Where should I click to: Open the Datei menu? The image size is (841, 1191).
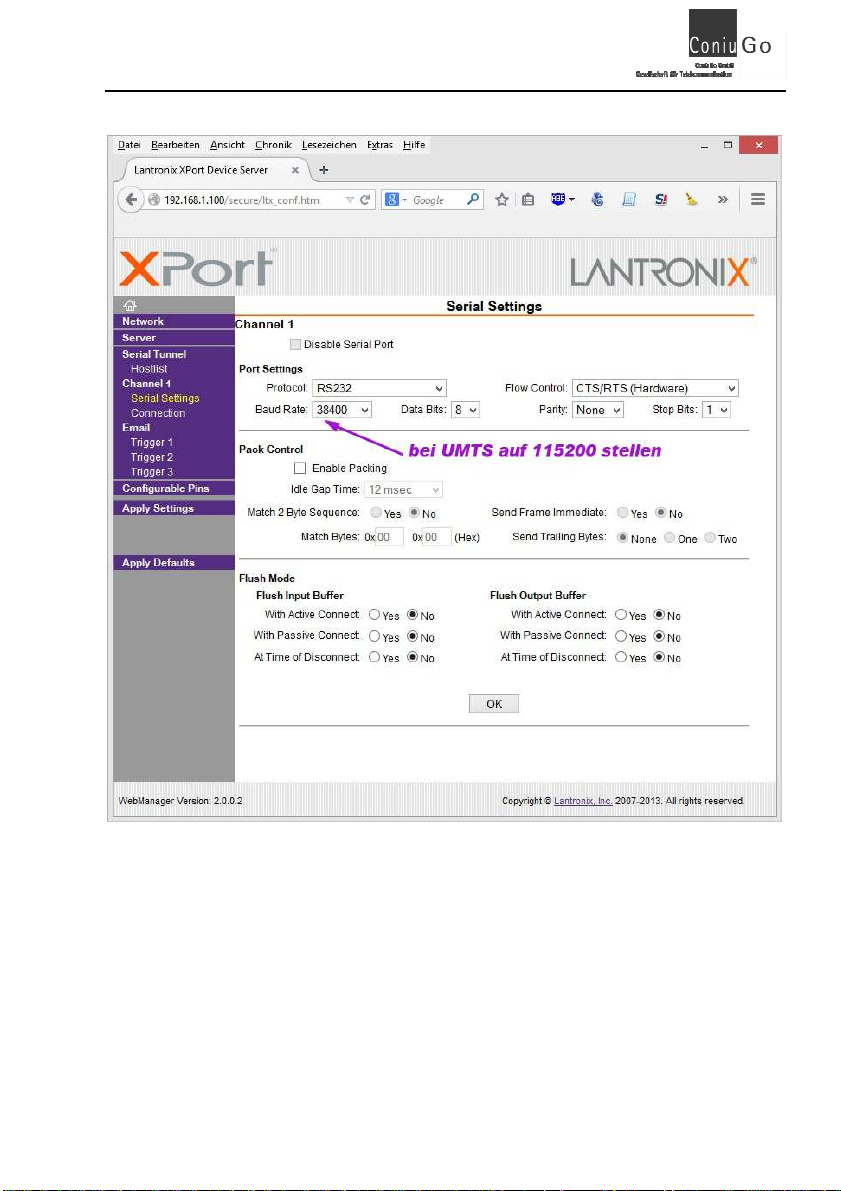(x=129, y=144)
